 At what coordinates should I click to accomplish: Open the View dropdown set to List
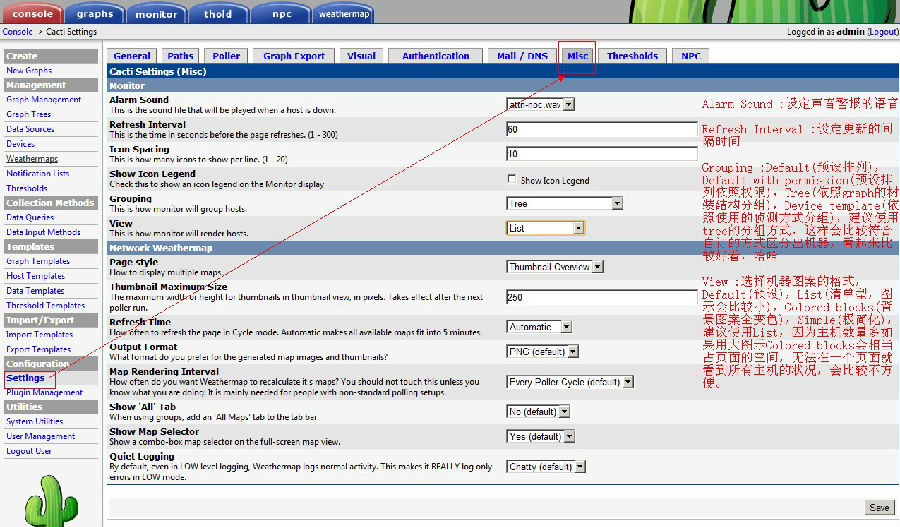click(x=545, y=228)
